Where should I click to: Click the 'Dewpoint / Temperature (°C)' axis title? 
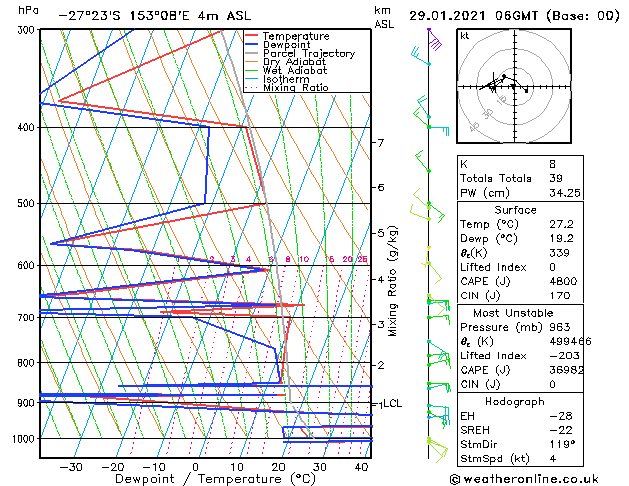point(215,479)
